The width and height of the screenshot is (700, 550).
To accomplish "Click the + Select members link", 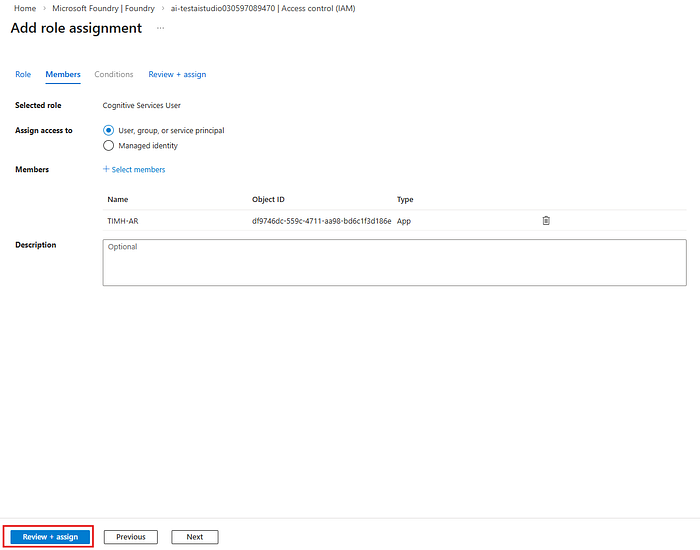I will point(134,170).
